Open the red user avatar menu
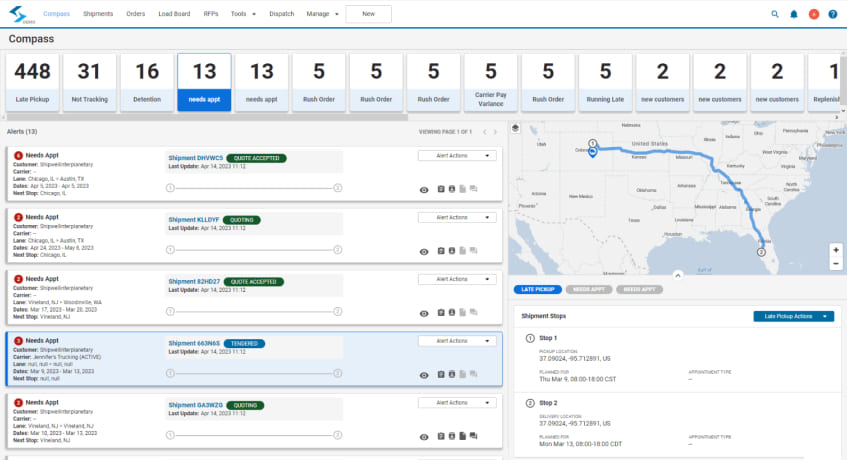This screenshot has width=847, height=460. pyautogui.click(x=814, y=14)
